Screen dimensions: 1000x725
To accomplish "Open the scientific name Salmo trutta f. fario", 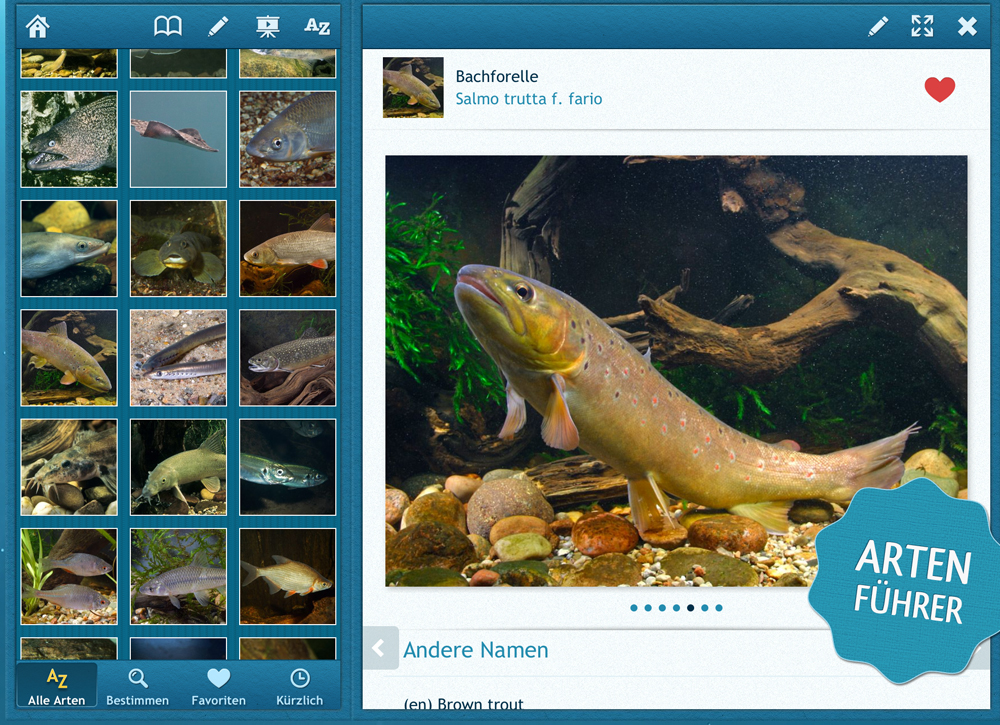I will tap(529, 99).
